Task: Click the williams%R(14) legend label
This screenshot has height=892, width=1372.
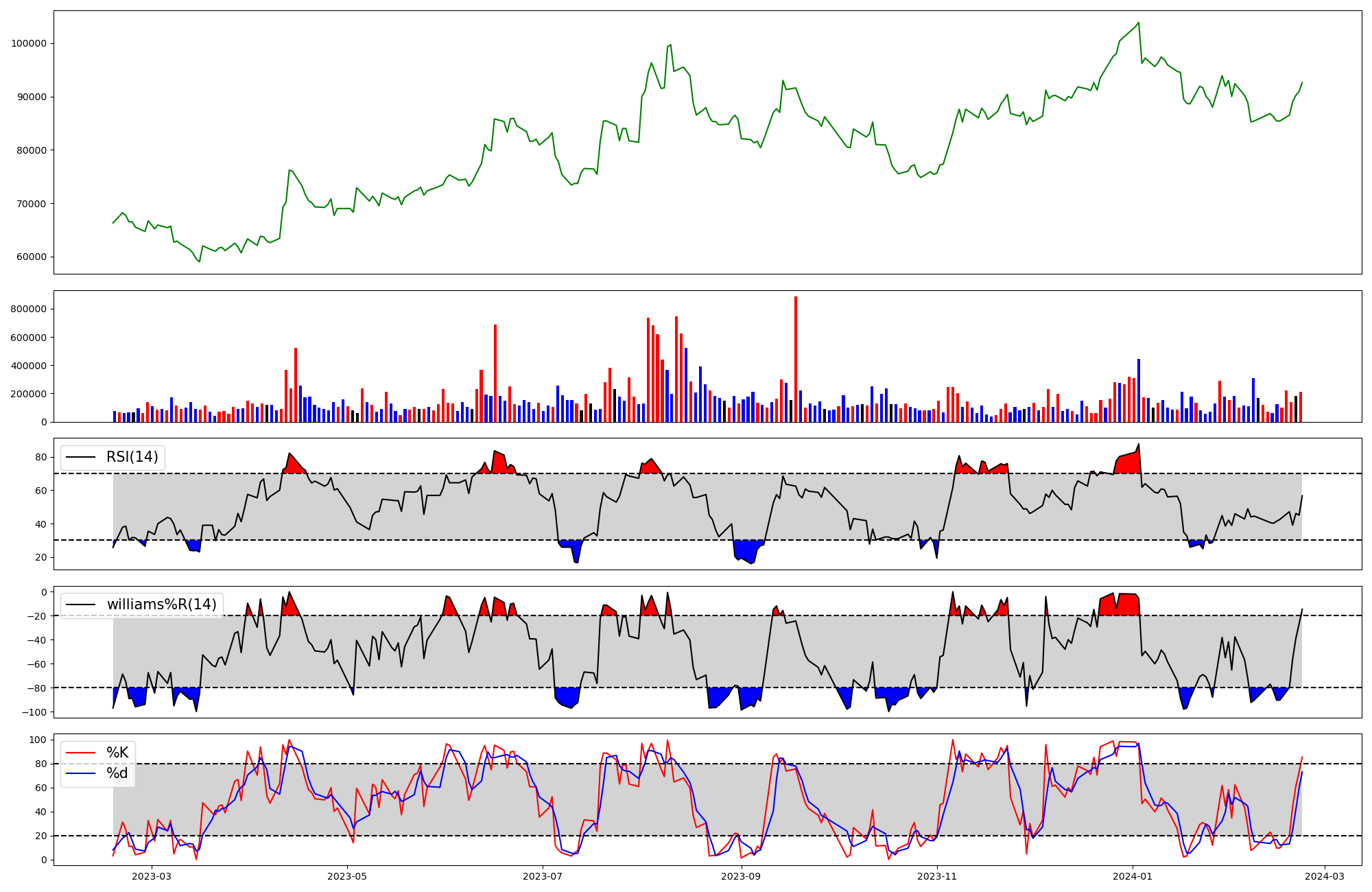Action: [x=161, y=605]
